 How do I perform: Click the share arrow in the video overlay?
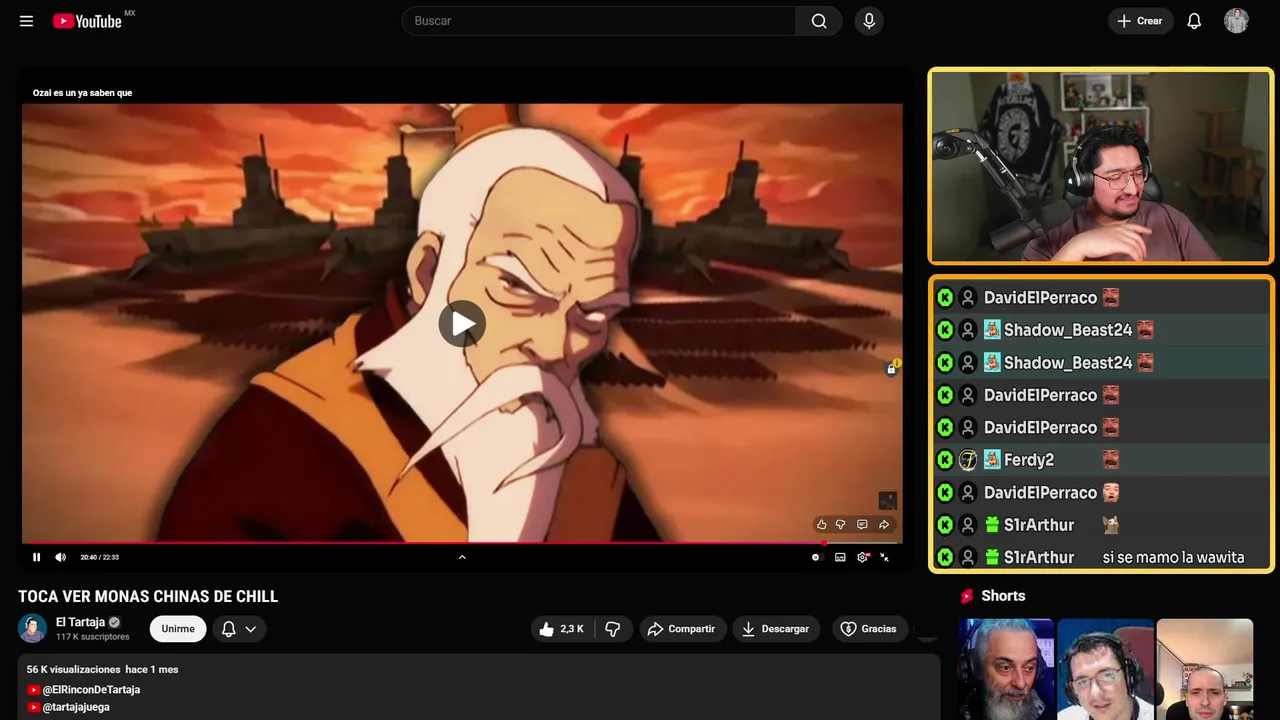(x=884, y=524)
